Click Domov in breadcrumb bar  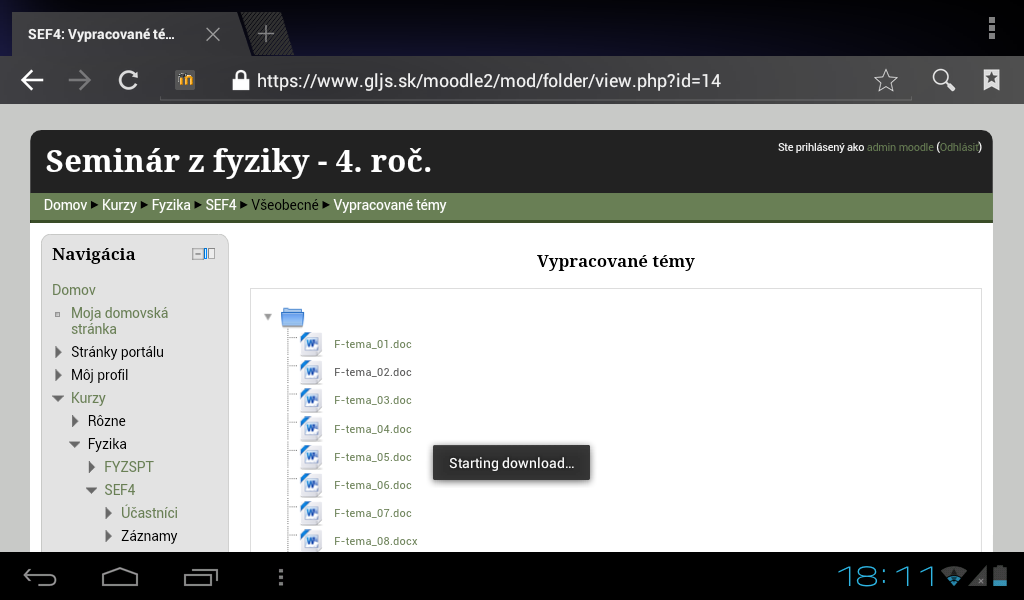[x=65, y=205]
